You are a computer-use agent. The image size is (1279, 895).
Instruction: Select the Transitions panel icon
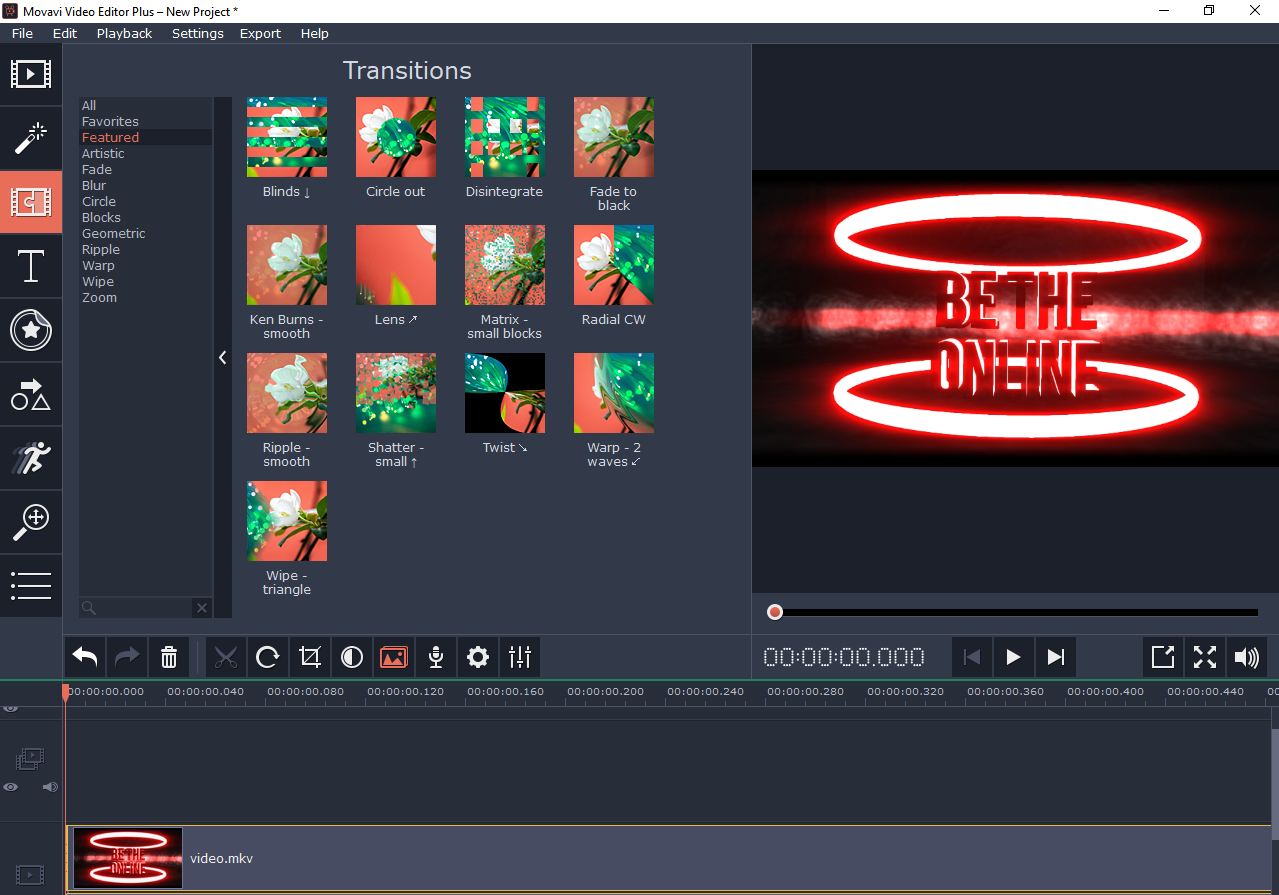[x=31, y=202]
